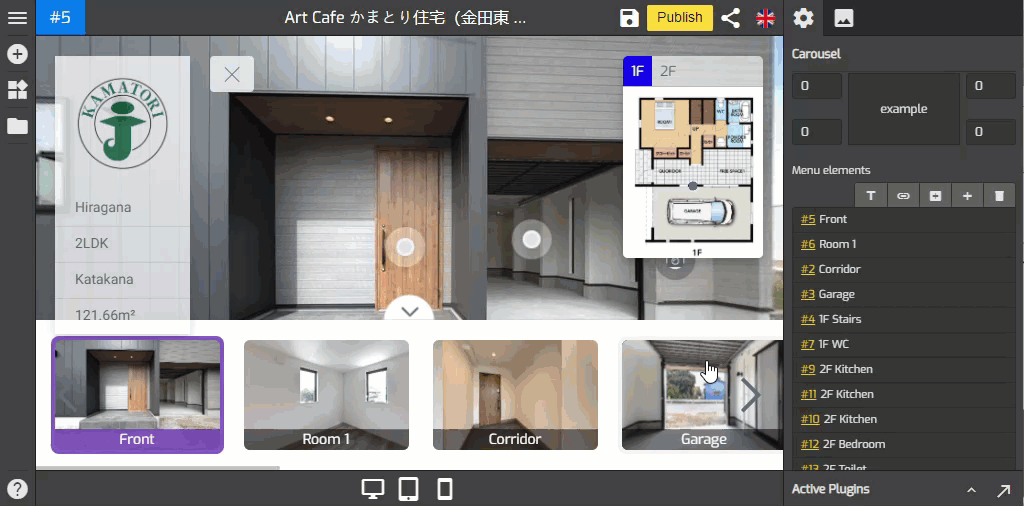The height and width of the screenshot is (506, 1024).
Task: Collapse the carousel with the down chevron
Action: click(x=409, y=311)
